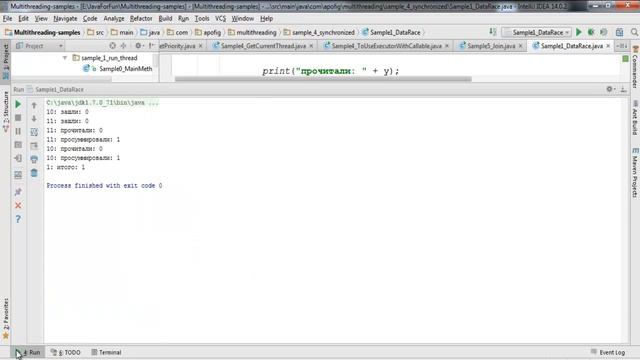640x360 pixels.
Task: Click Multithreading-samples breadcrumb
Action: [x=42, y=32]
